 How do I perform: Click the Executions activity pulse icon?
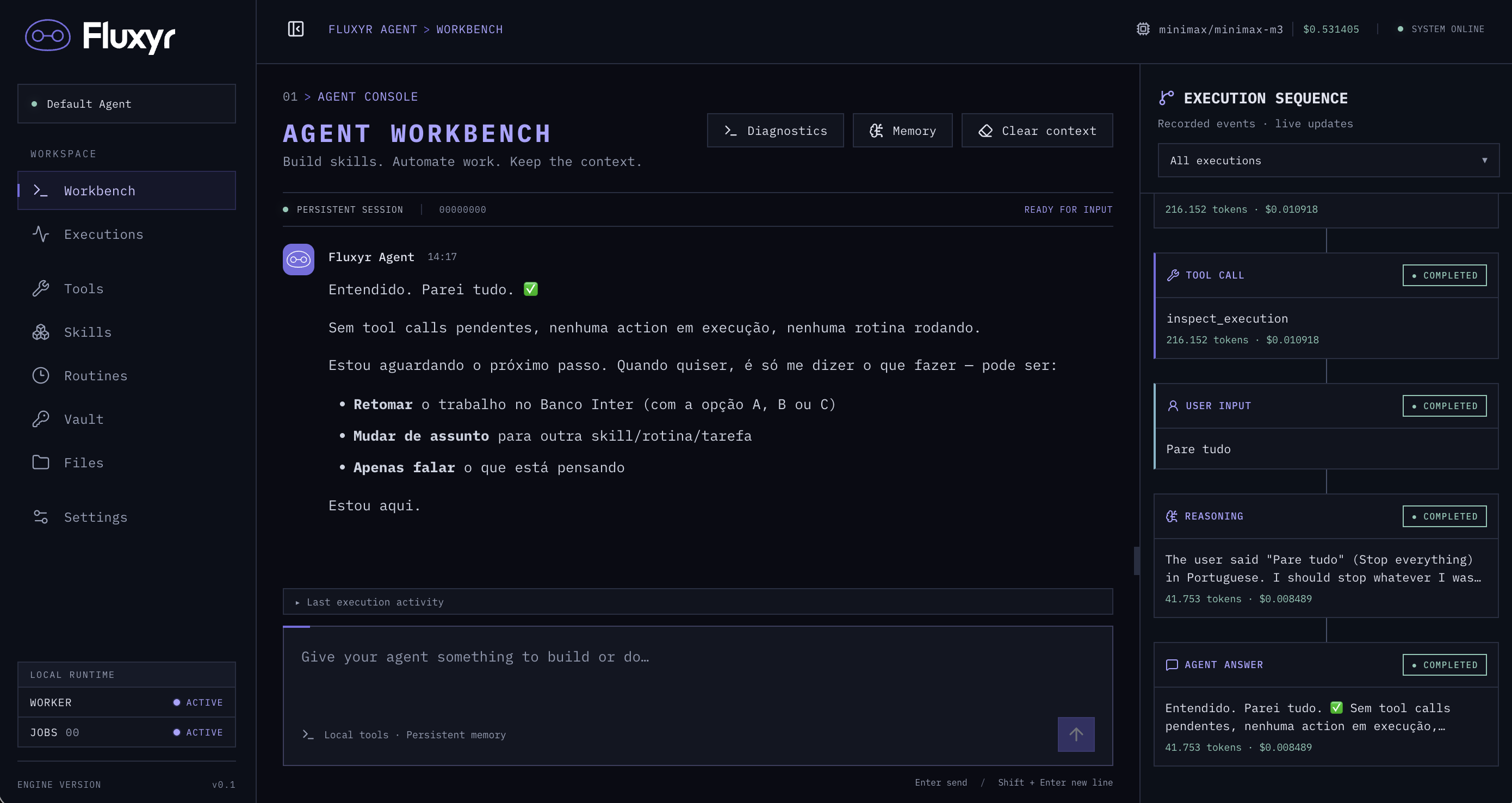coord(40,233)
